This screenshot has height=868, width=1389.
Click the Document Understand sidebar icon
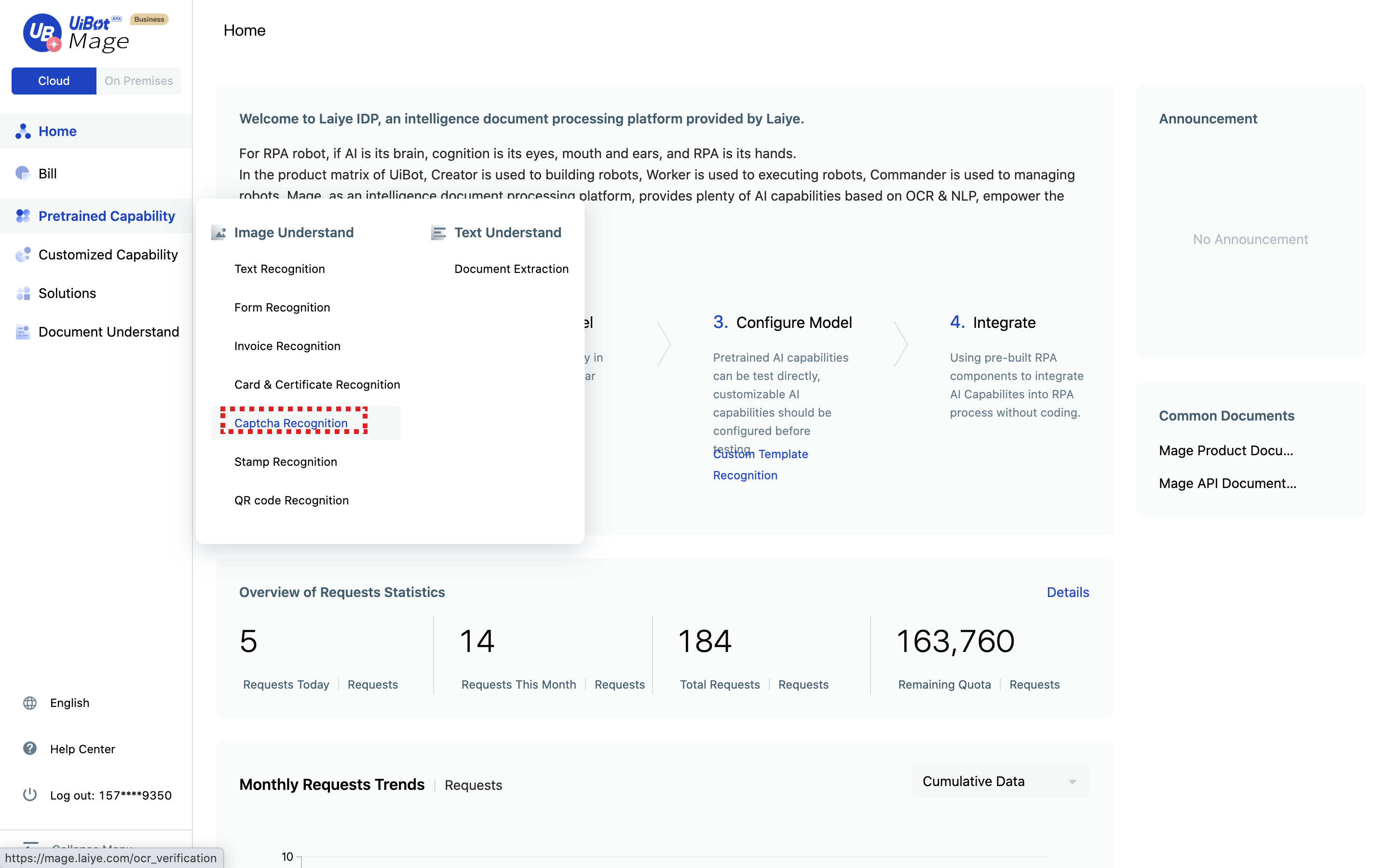coord(22,331)
